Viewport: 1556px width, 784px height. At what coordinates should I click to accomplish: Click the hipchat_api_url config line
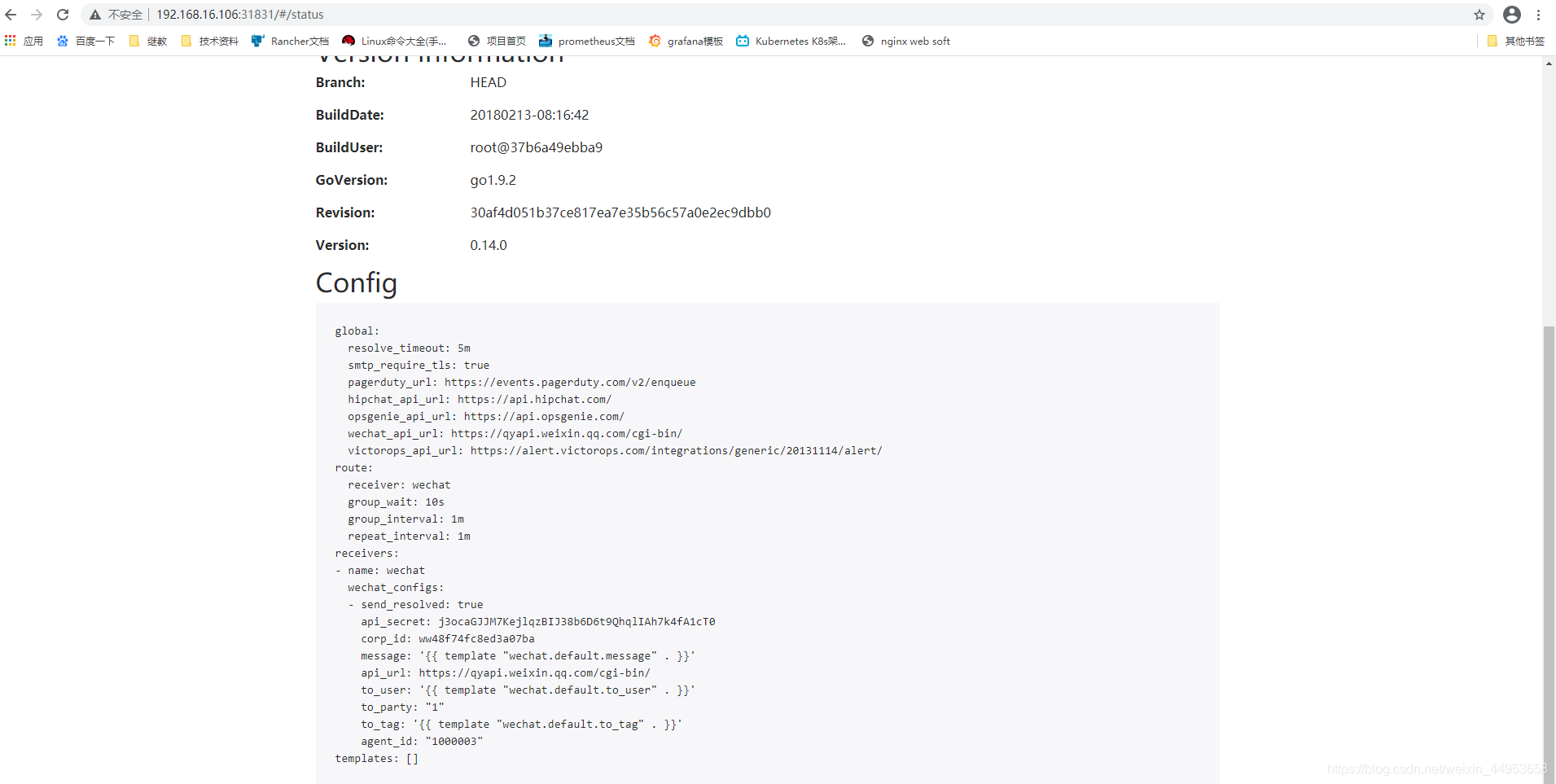click(480, 399)
